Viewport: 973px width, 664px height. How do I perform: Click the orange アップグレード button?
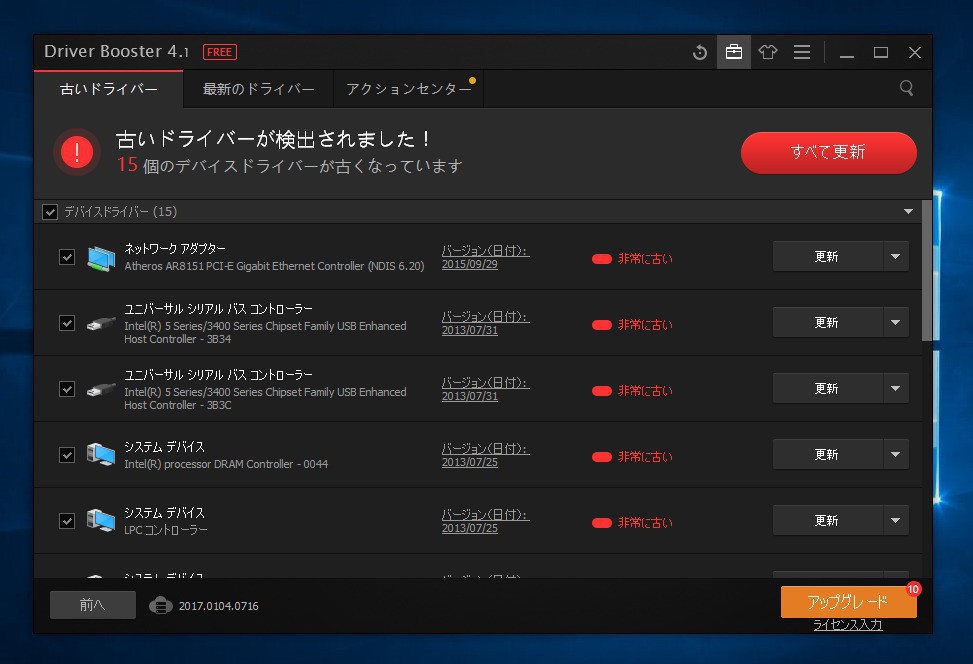[848, 601]
